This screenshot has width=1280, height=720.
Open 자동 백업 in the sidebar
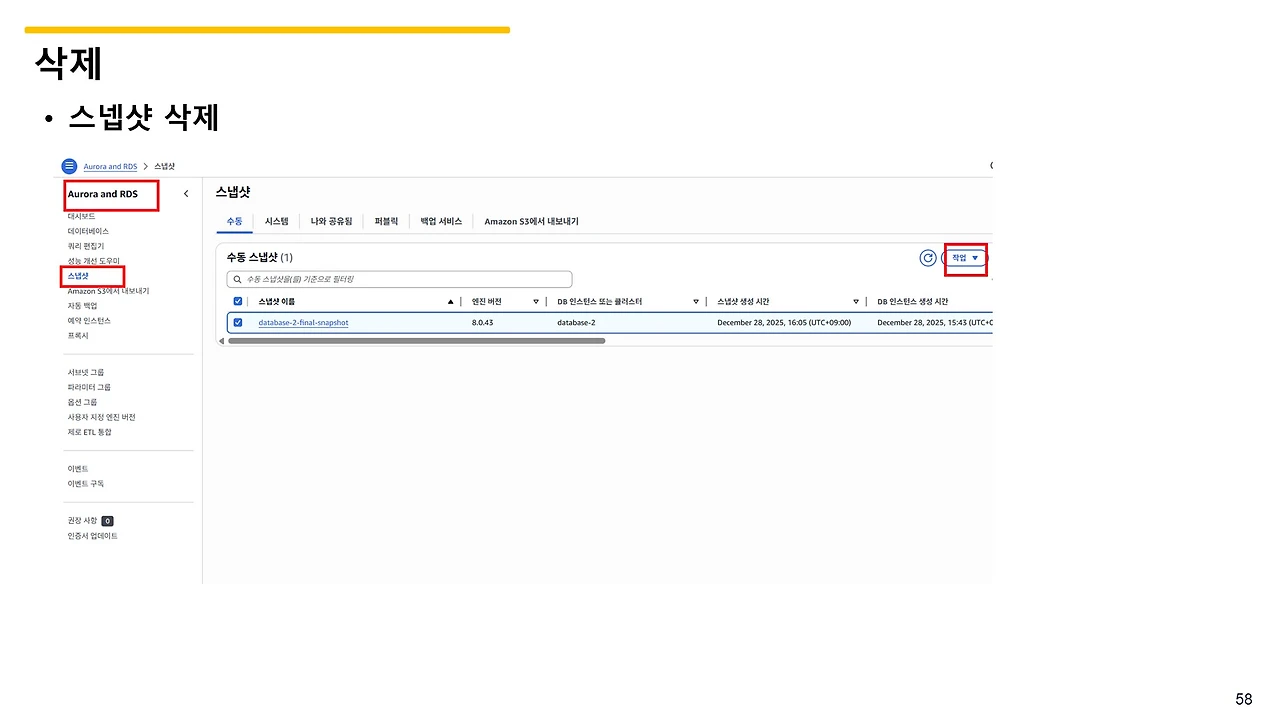(x=83, y=306)
